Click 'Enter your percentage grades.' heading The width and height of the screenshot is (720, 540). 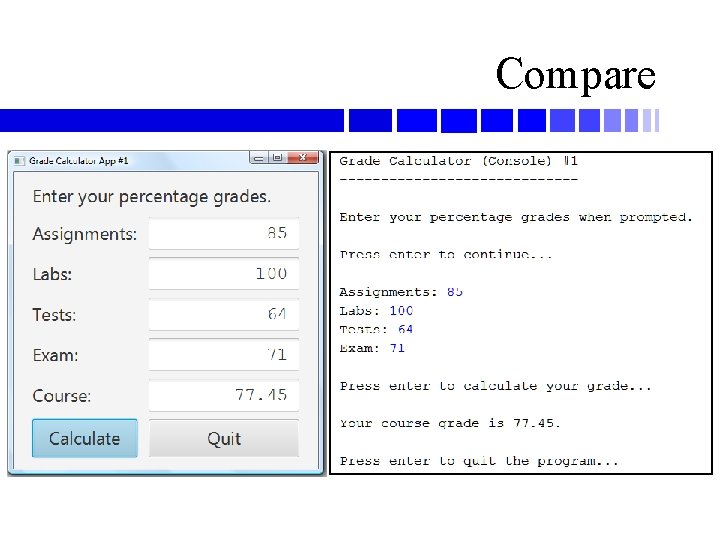pos(152,197)
